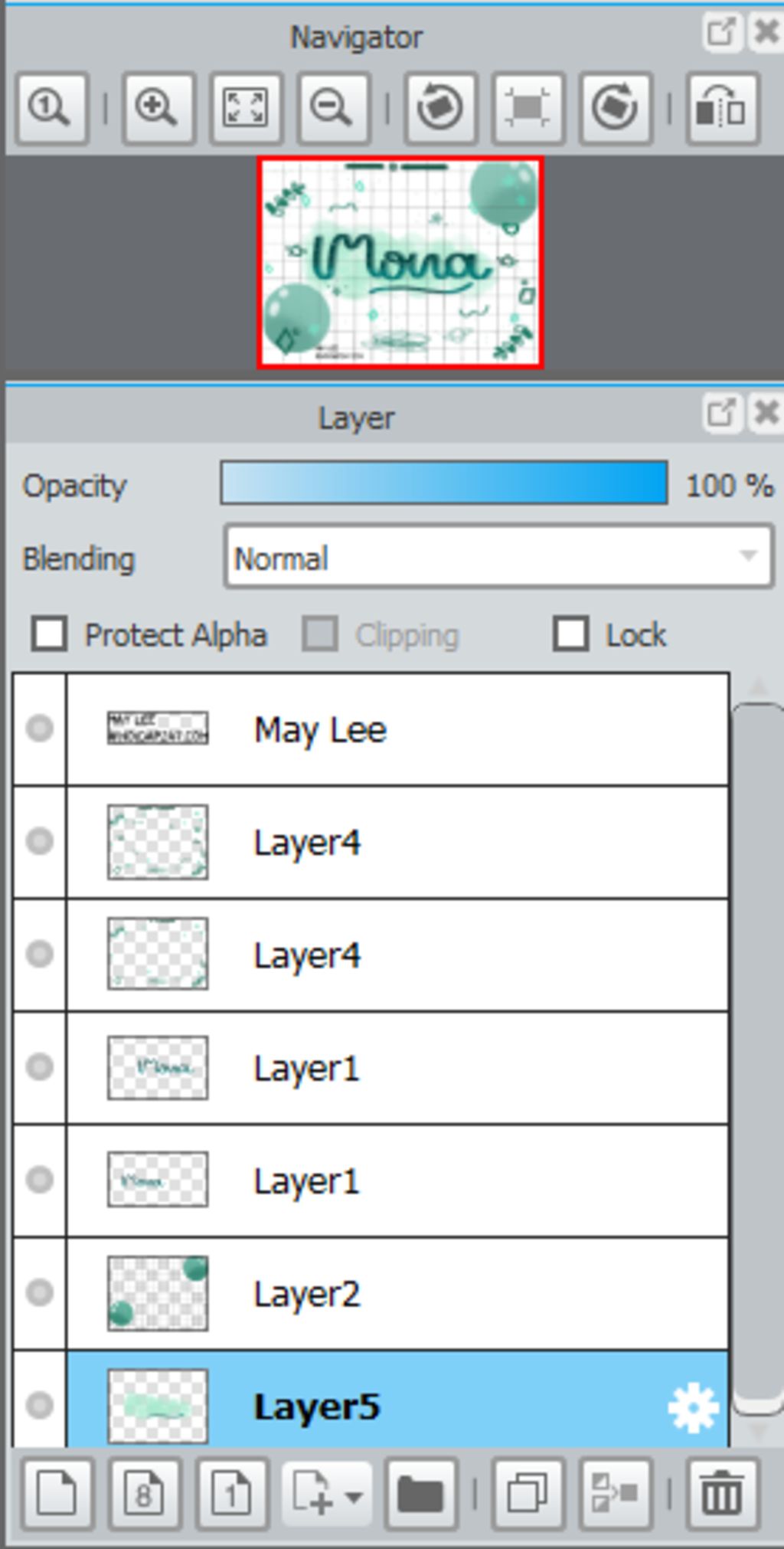Fit canvas to window in Navigator

(x=246, y=107)
